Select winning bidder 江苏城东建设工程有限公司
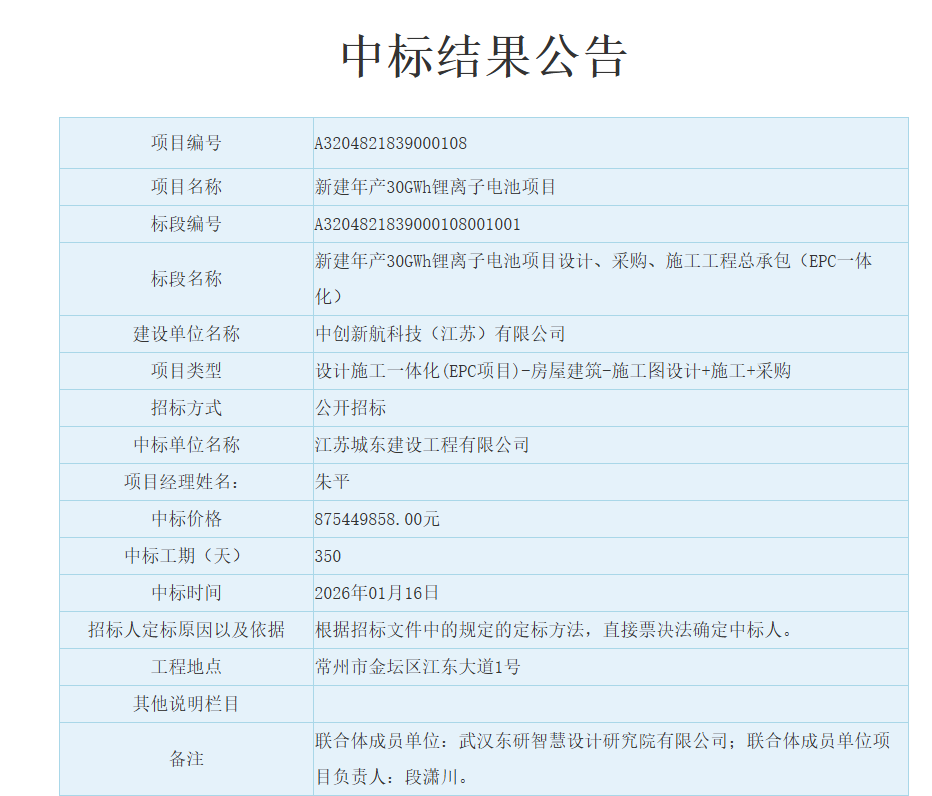Screen dimensions: 932x796 [421, 445]
